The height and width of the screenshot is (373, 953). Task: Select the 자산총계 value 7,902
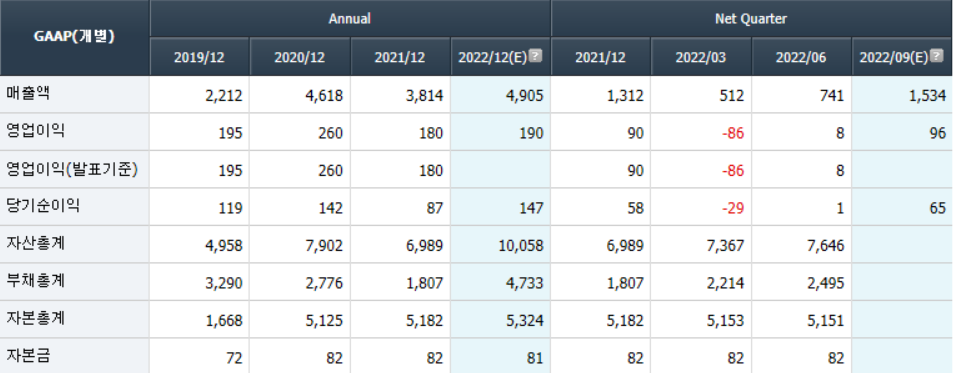(x=324, y=246)
